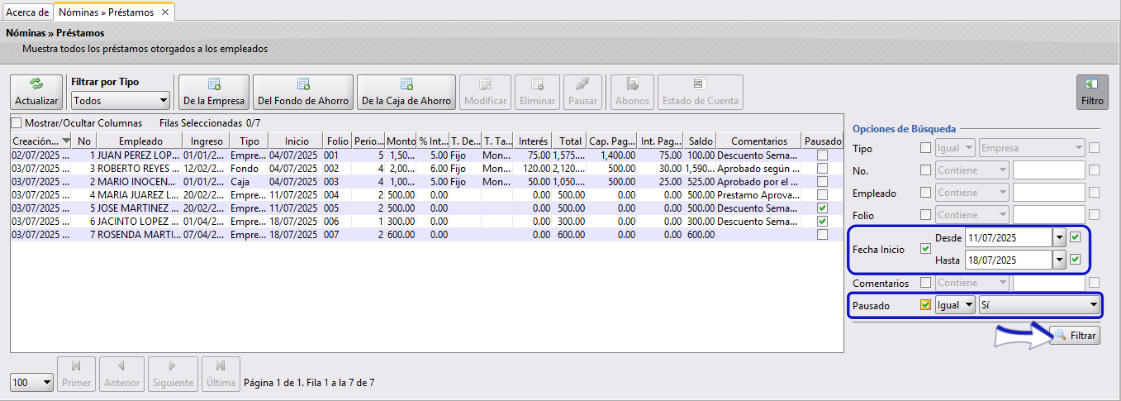Viewport: 1121px width, 401px height.
Task: Open the Filtrar por Tipo dropdown
Action: 121,100
